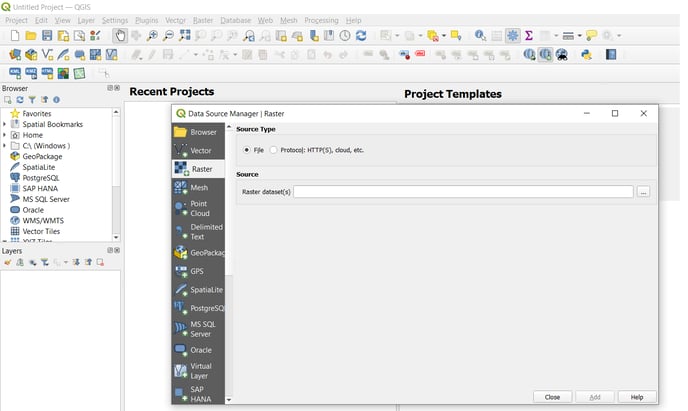Image resolution: width=688 pixels, height=411 pixels.
Task: Open the Temporal Controller clock icon
Action: tap(345, 36)
